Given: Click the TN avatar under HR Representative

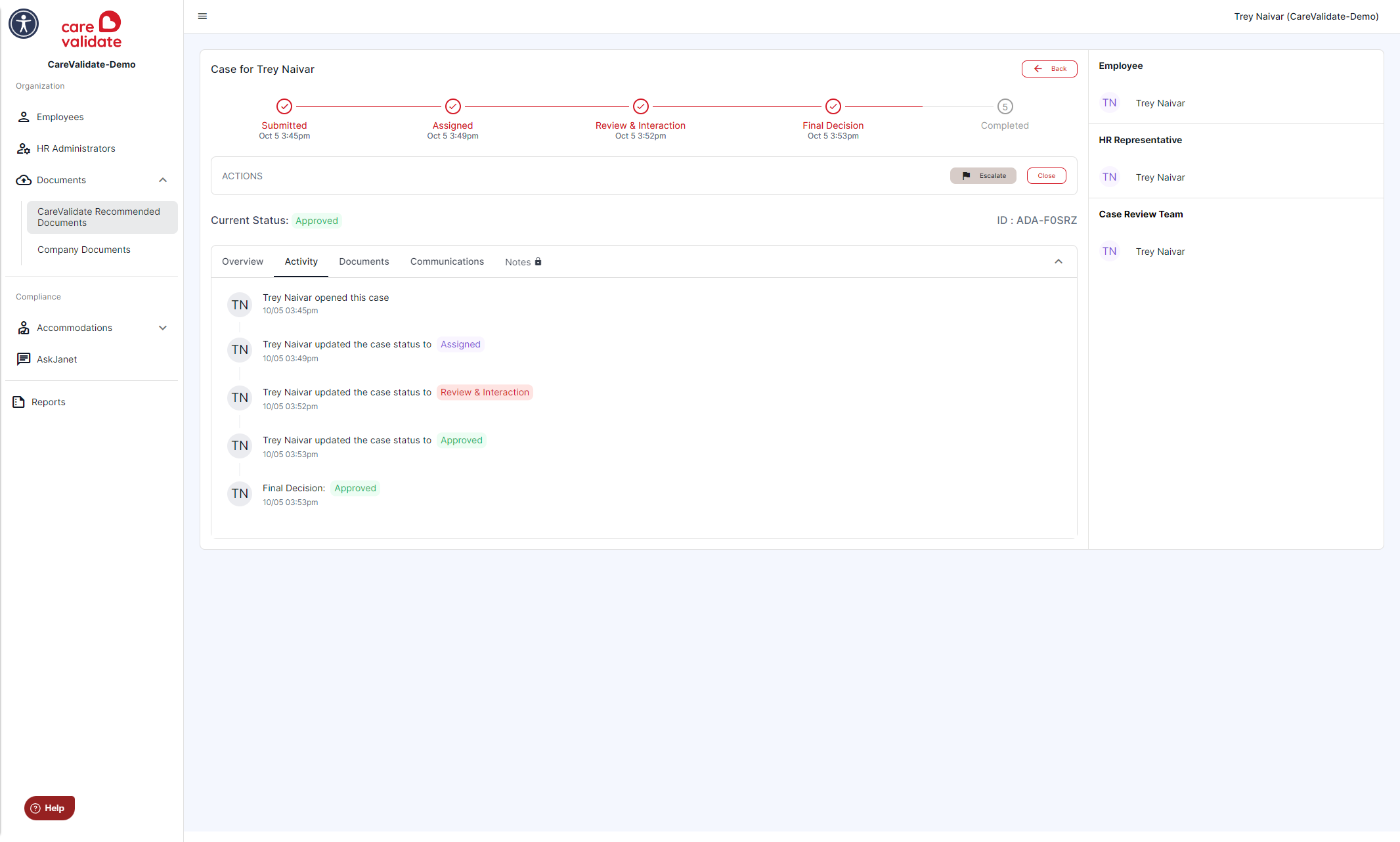Looking at the screenshot, I should point(1110,177).
